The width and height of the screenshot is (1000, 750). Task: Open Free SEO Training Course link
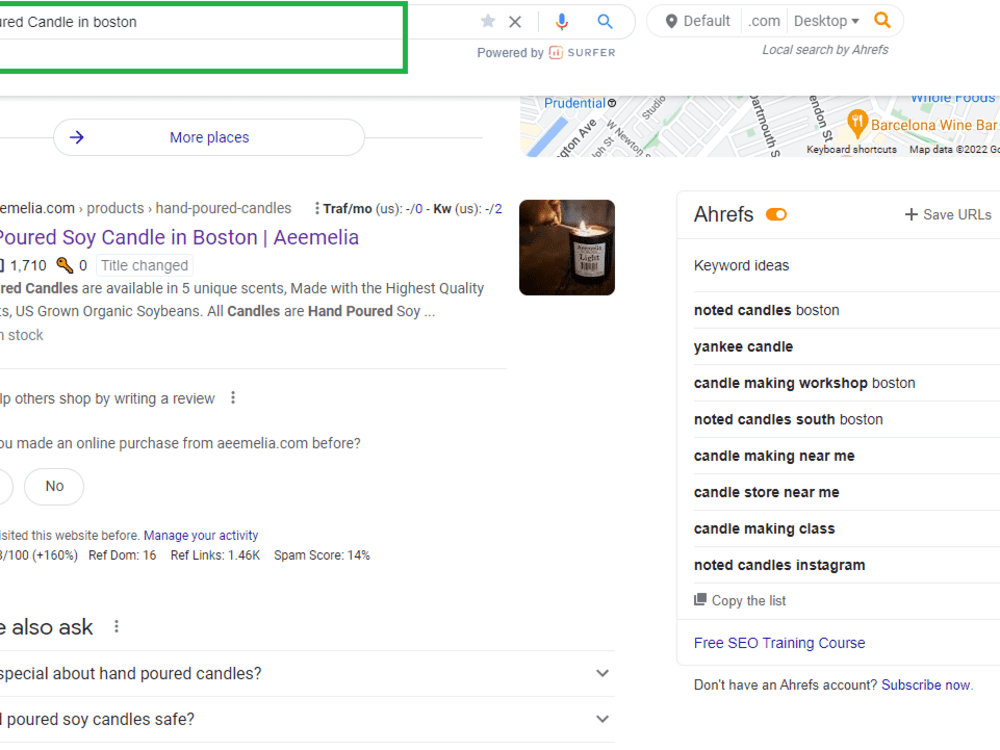click(779, 643)
